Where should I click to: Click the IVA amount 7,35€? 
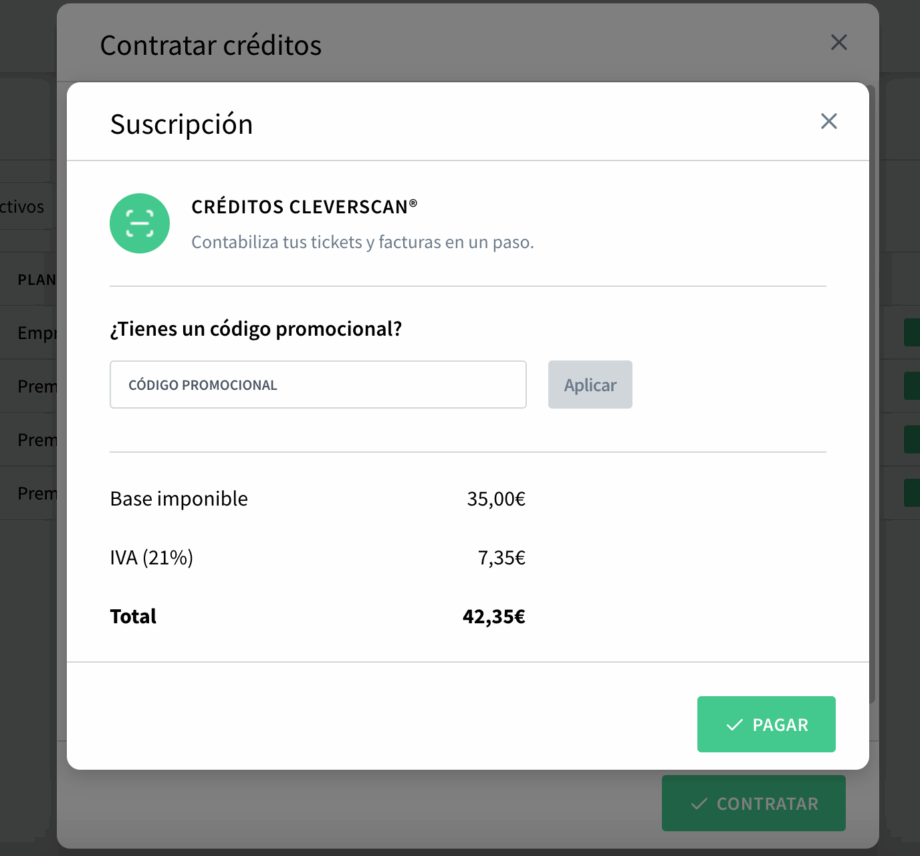501,558
